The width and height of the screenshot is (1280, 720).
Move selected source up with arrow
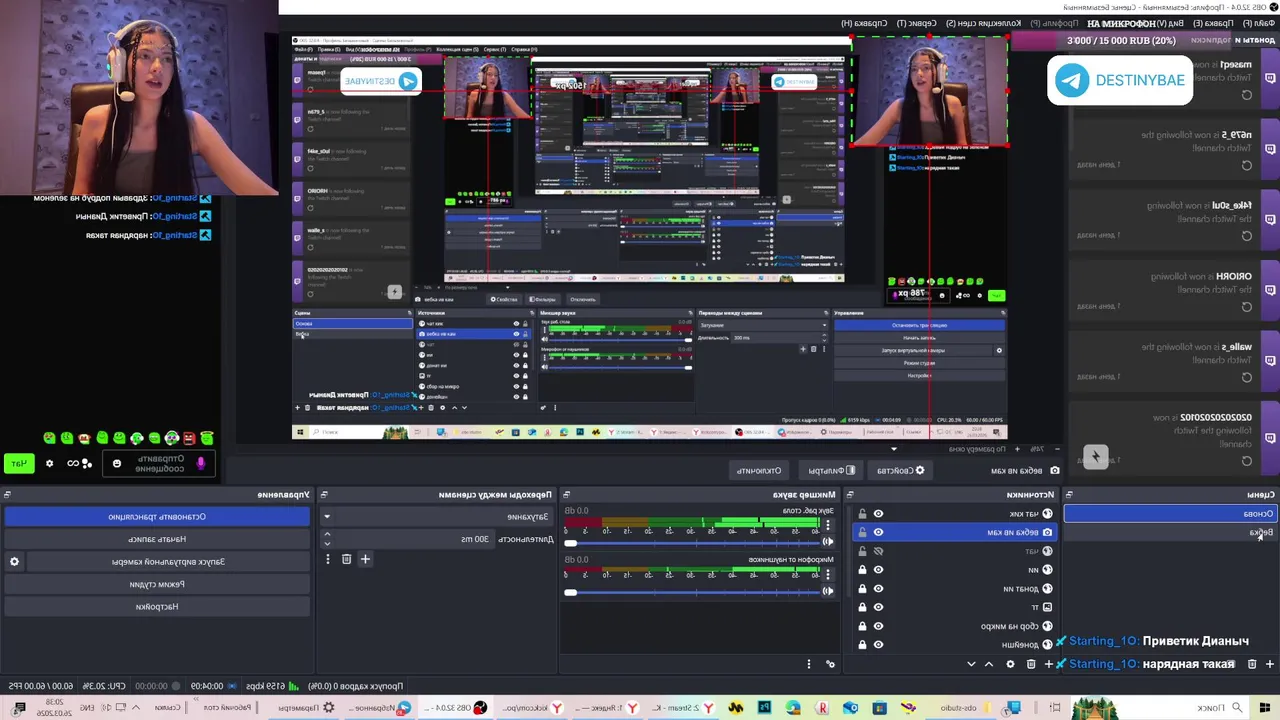(x=988, y=664)
